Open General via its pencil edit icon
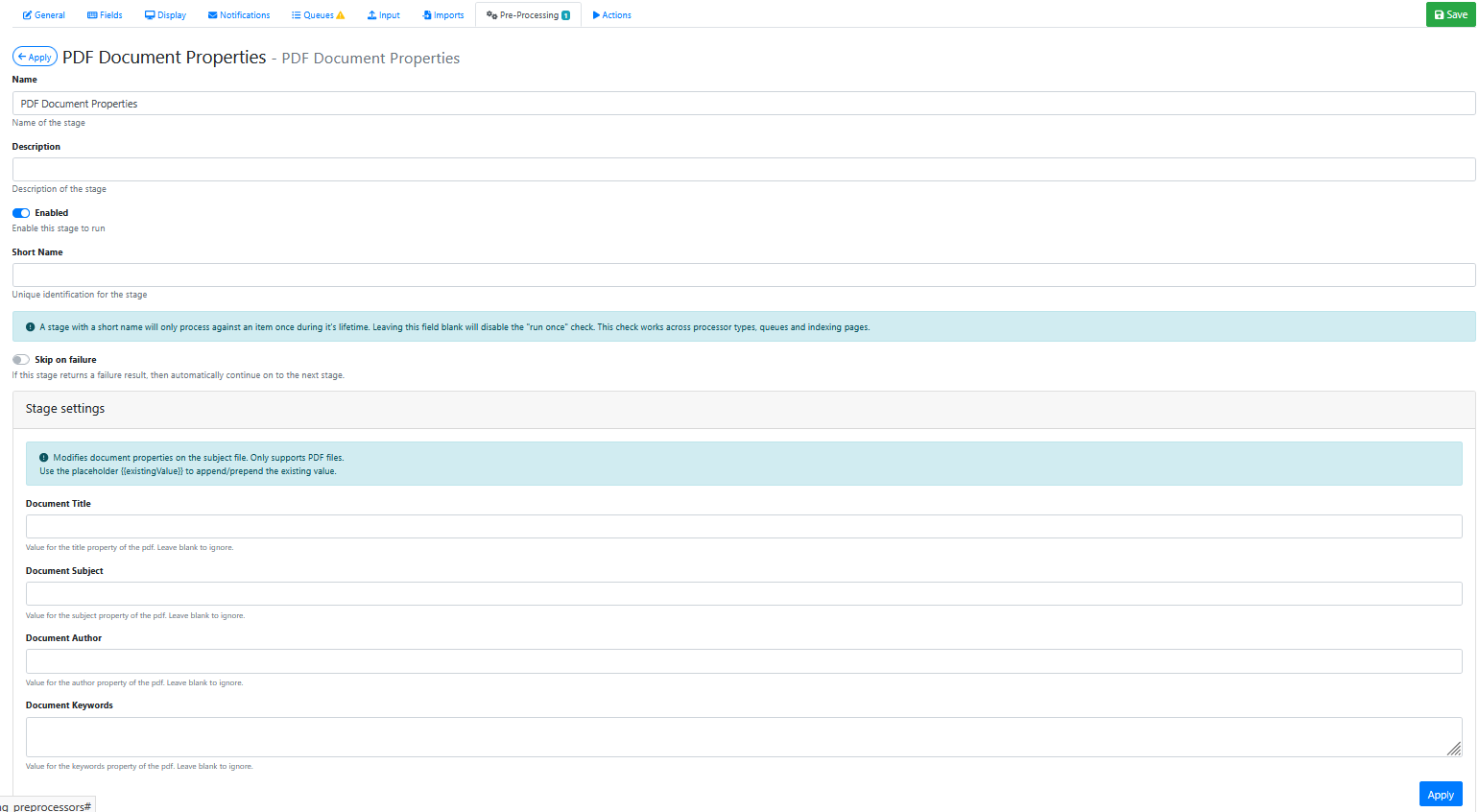Image resolution: width=1479 pixels, height=812 pixels. point(28,15)
